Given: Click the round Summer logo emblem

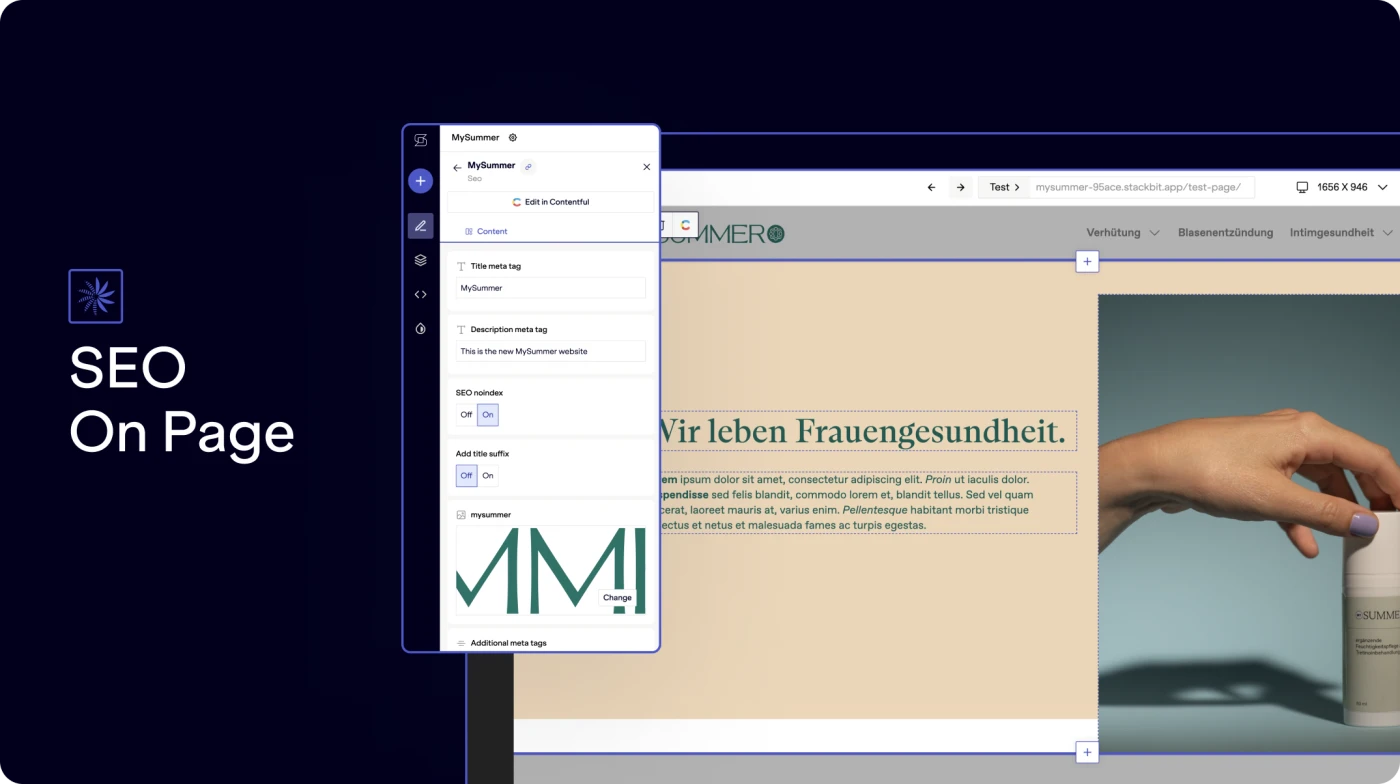Looking at the screenshot, I should [775, 234].
